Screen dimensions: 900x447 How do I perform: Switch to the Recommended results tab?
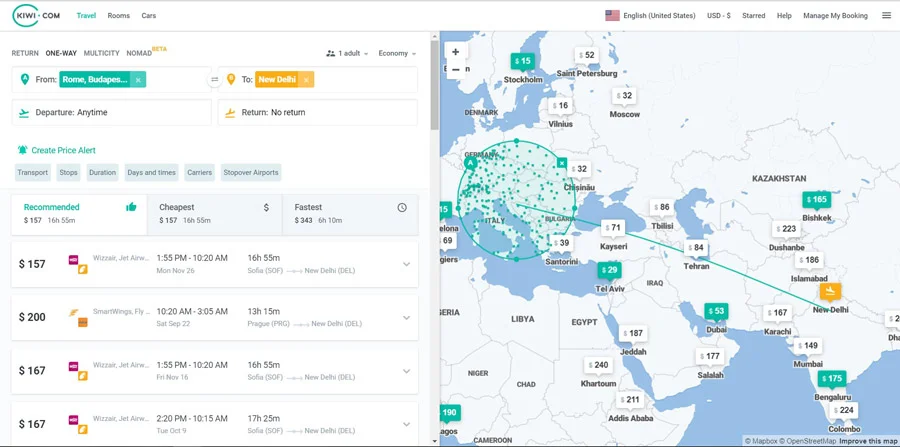pos(79,214)
